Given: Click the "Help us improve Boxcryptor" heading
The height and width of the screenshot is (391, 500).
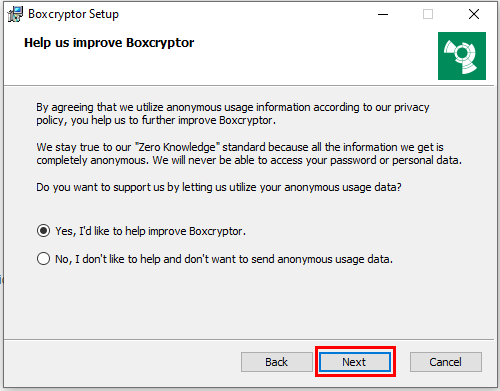Looking at the screenshot, I should click(x=109, y=43).
